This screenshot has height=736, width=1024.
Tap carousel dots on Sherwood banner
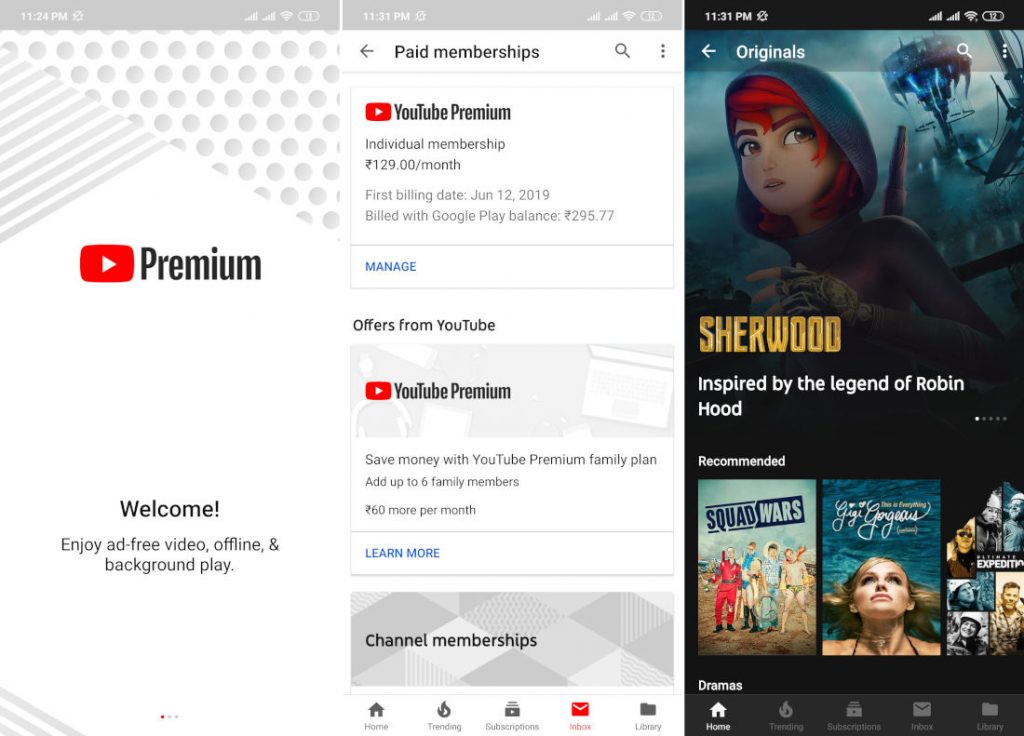(x=991, y=419)
